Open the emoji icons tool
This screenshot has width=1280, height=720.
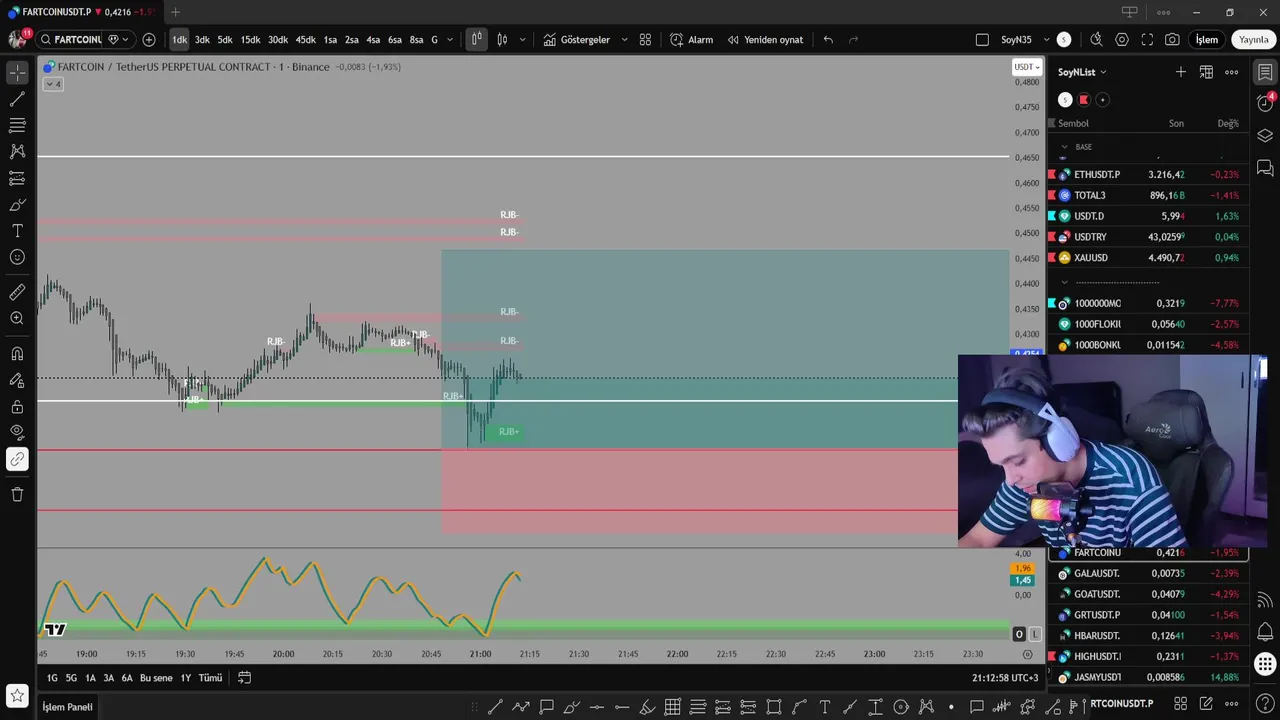pos(17,257)
